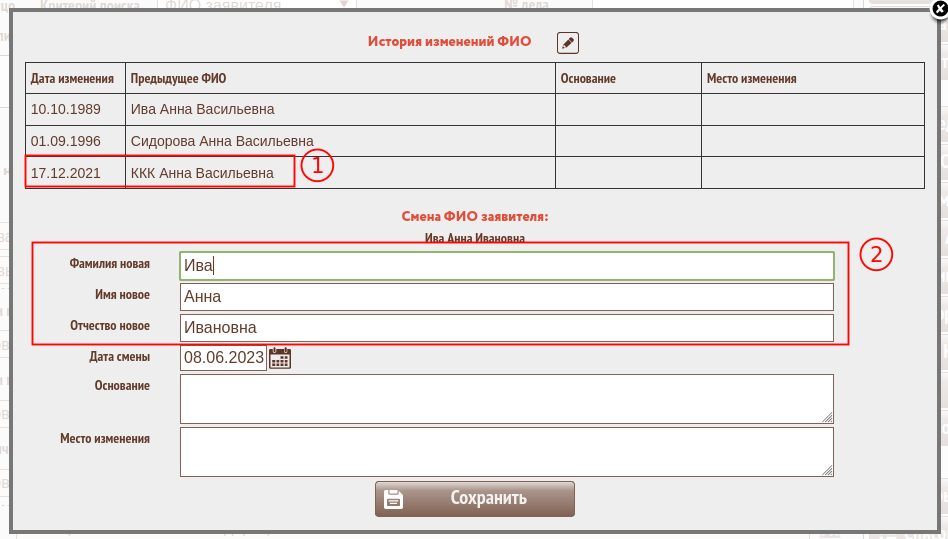Click into the Имя новое field

pos(506,297)
